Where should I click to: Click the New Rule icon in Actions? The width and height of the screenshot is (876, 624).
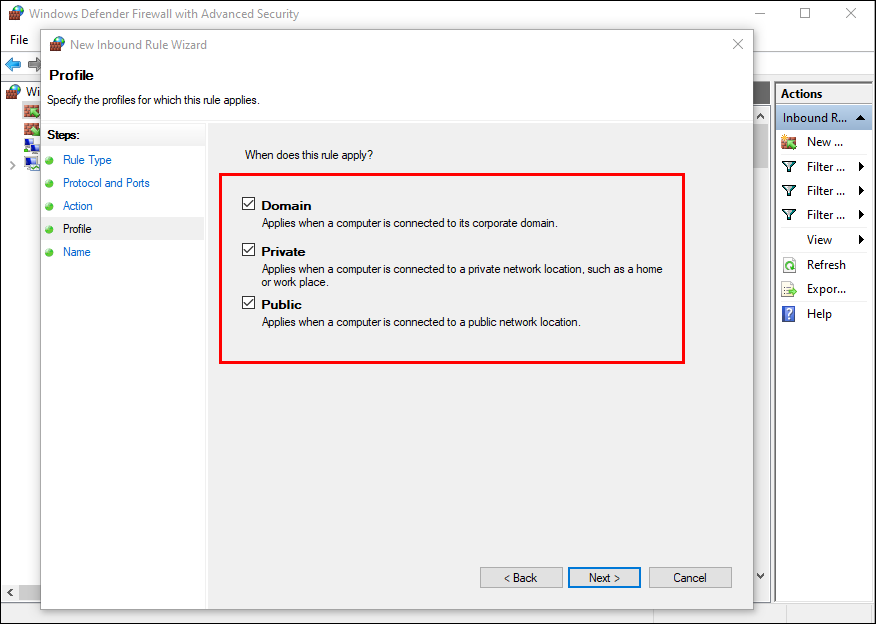click(x=789, y=142)
